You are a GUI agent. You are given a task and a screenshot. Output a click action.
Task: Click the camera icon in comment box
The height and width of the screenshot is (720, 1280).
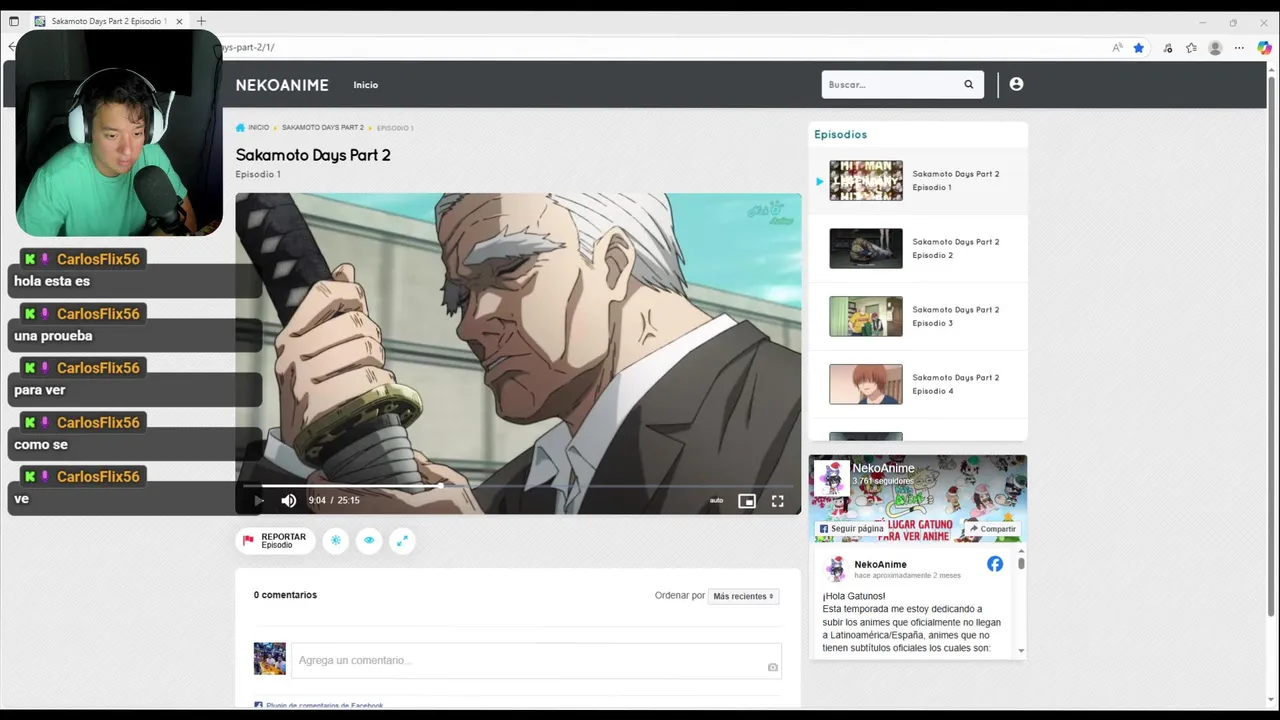tap(772, 667)
